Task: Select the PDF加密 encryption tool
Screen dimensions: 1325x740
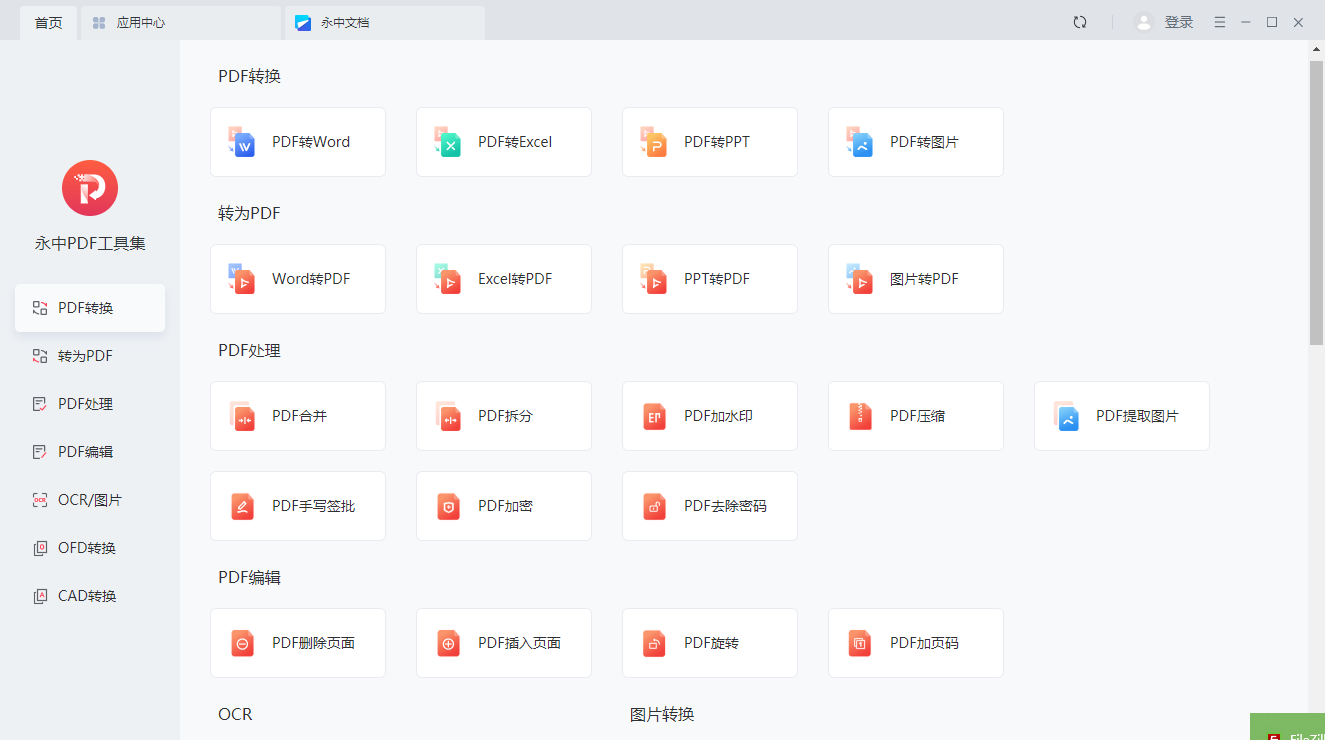Action: point(503,506)
